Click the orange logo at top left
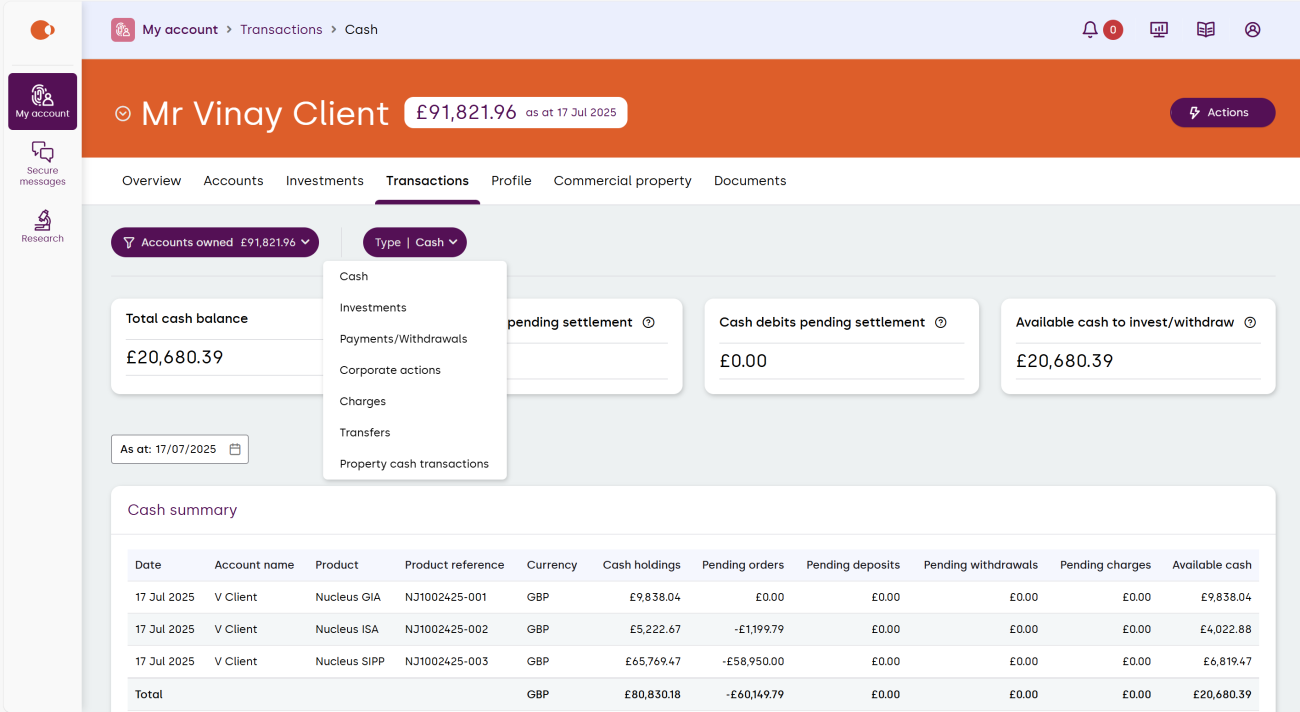Screen dimensions: 1300x712 (x=42, y=30)
